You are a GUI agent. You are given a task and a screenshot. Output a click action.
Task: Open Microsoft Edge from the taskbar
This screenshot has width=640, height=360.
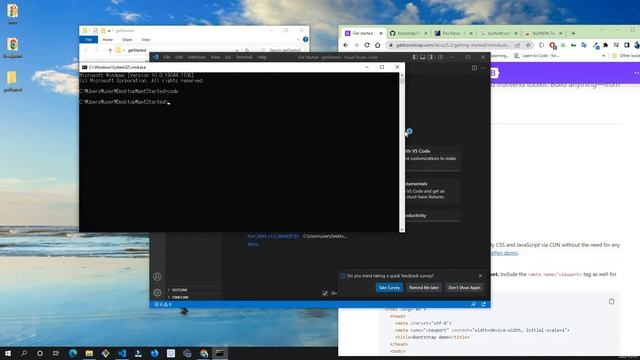[73, 353]
